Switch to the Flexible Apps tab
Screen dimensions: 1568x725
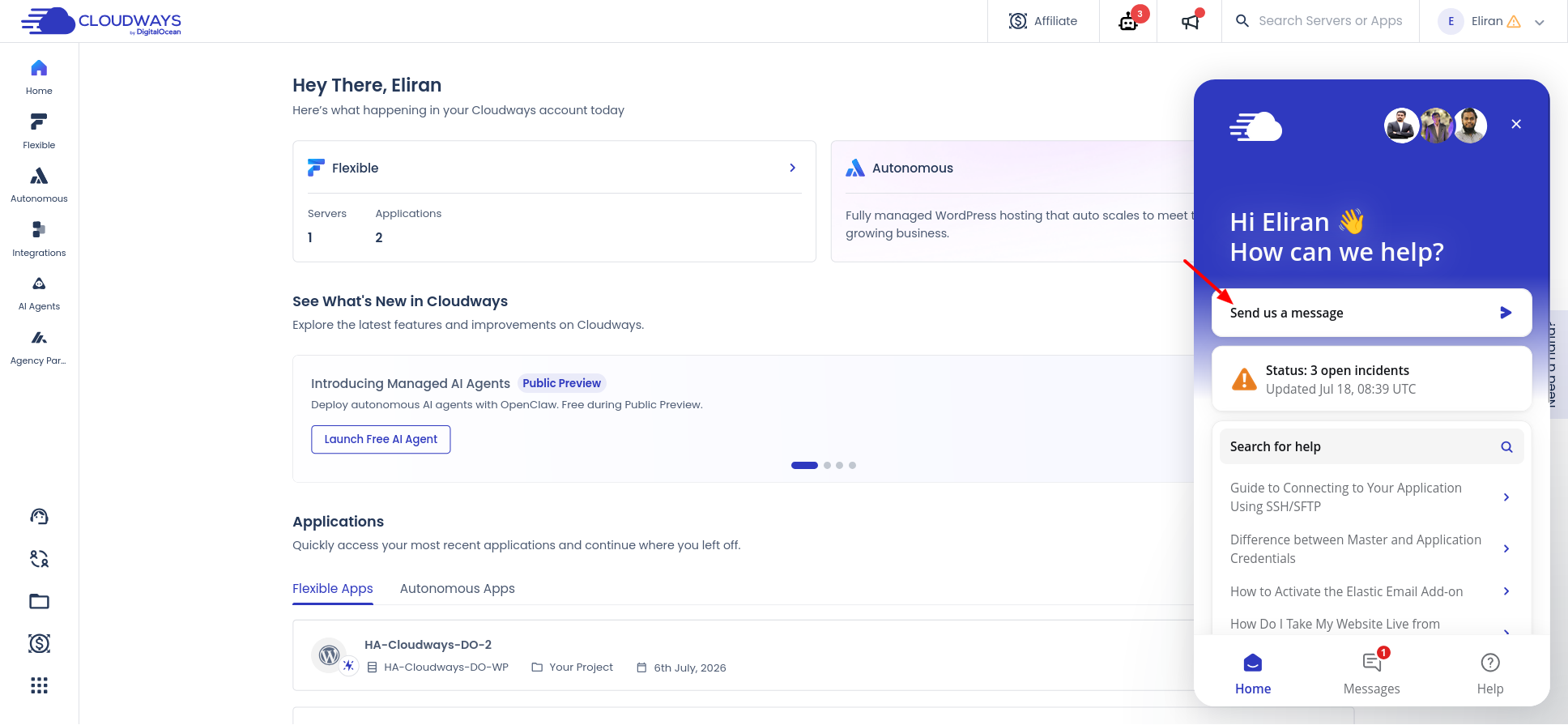pyautogui.click(x=333, y=589)
